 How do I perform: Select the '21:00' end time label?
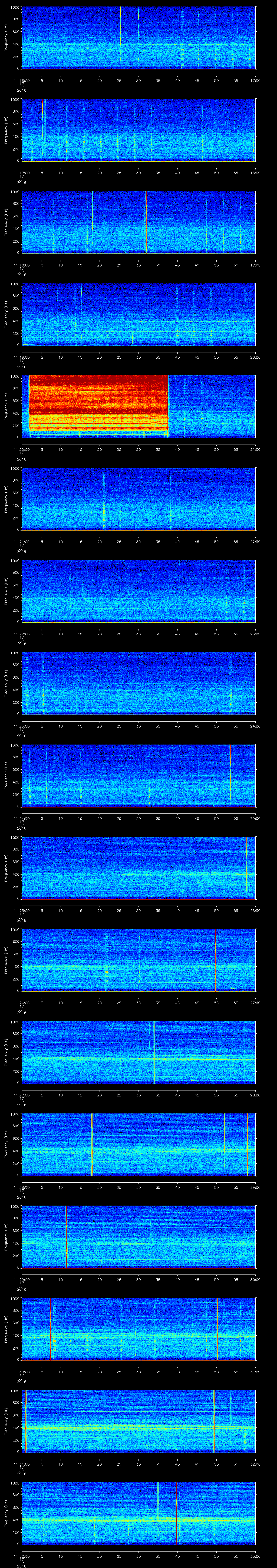(x=255, y=449)
